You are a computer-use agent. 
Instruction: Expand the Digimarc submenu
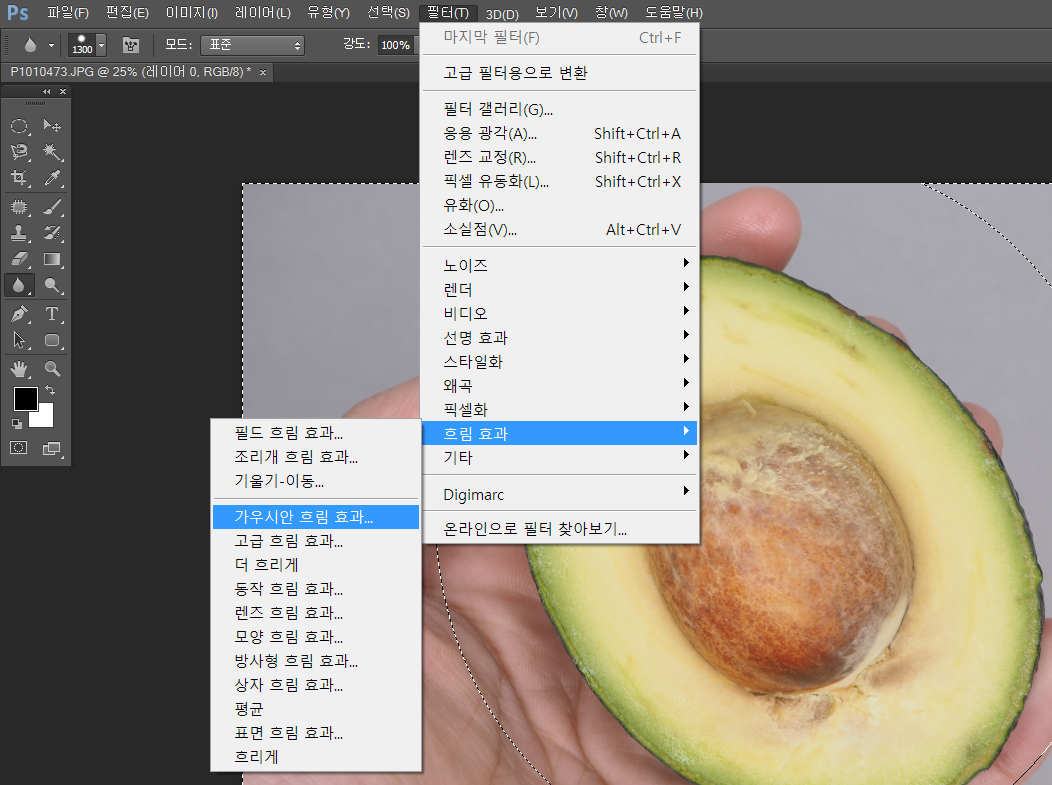pyautogui.click(x=560, y=494)
